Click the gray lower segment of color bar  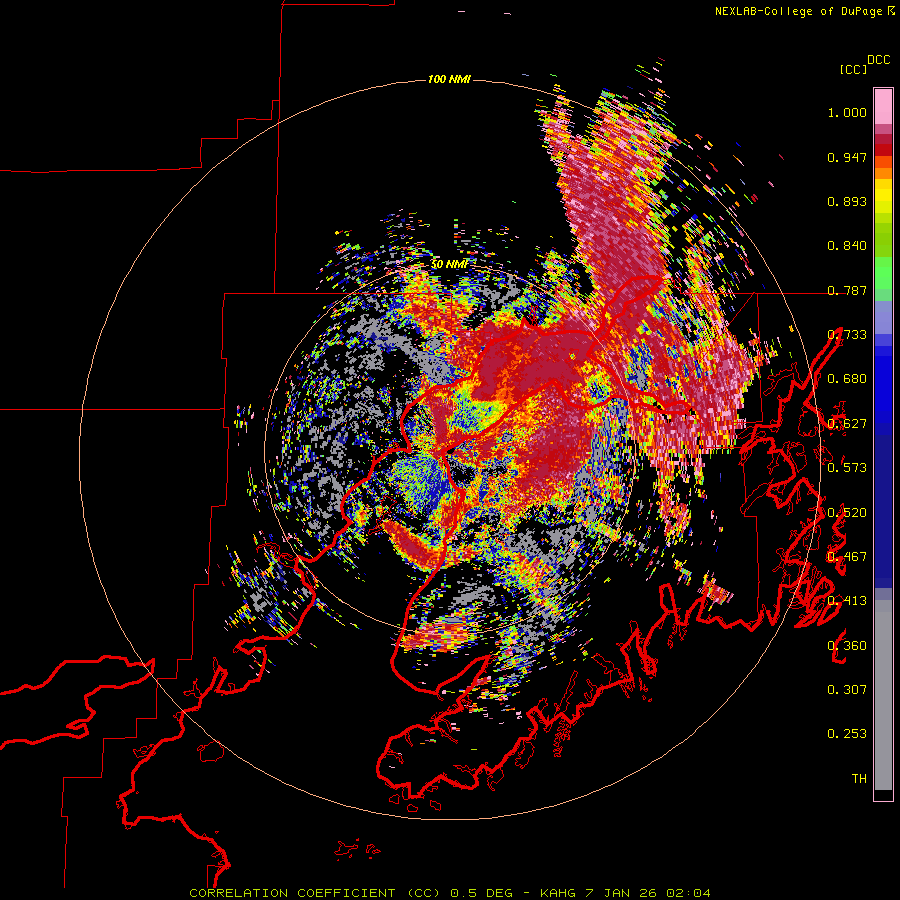pyautogui.click(x=883, y=695)
